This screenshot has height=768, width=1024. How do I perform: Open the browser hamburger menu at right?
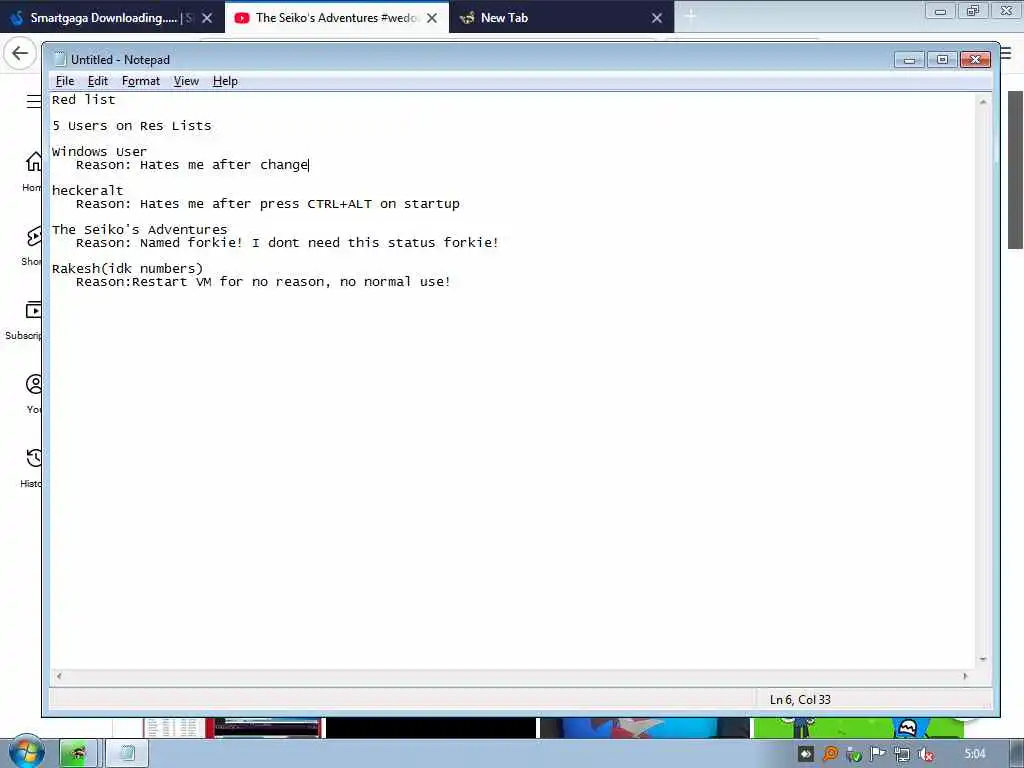1006,53
